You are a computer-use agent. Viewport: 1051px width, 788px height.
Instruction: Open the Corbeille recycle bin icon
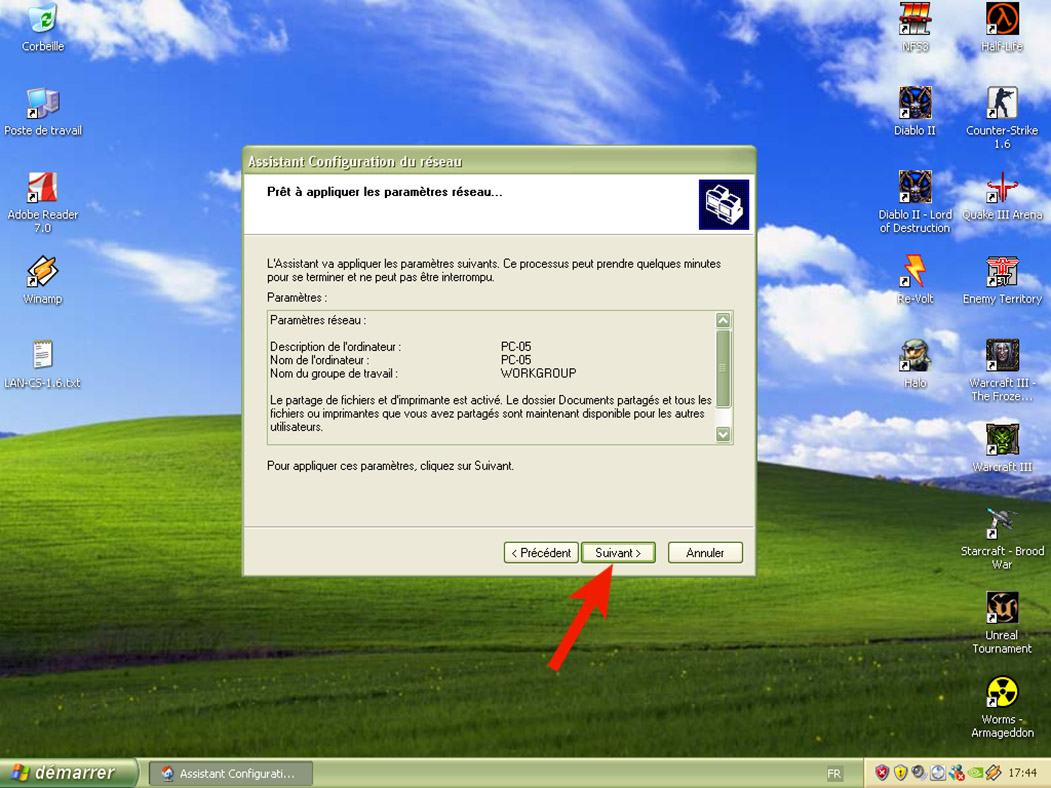click(x=42, y=20)
